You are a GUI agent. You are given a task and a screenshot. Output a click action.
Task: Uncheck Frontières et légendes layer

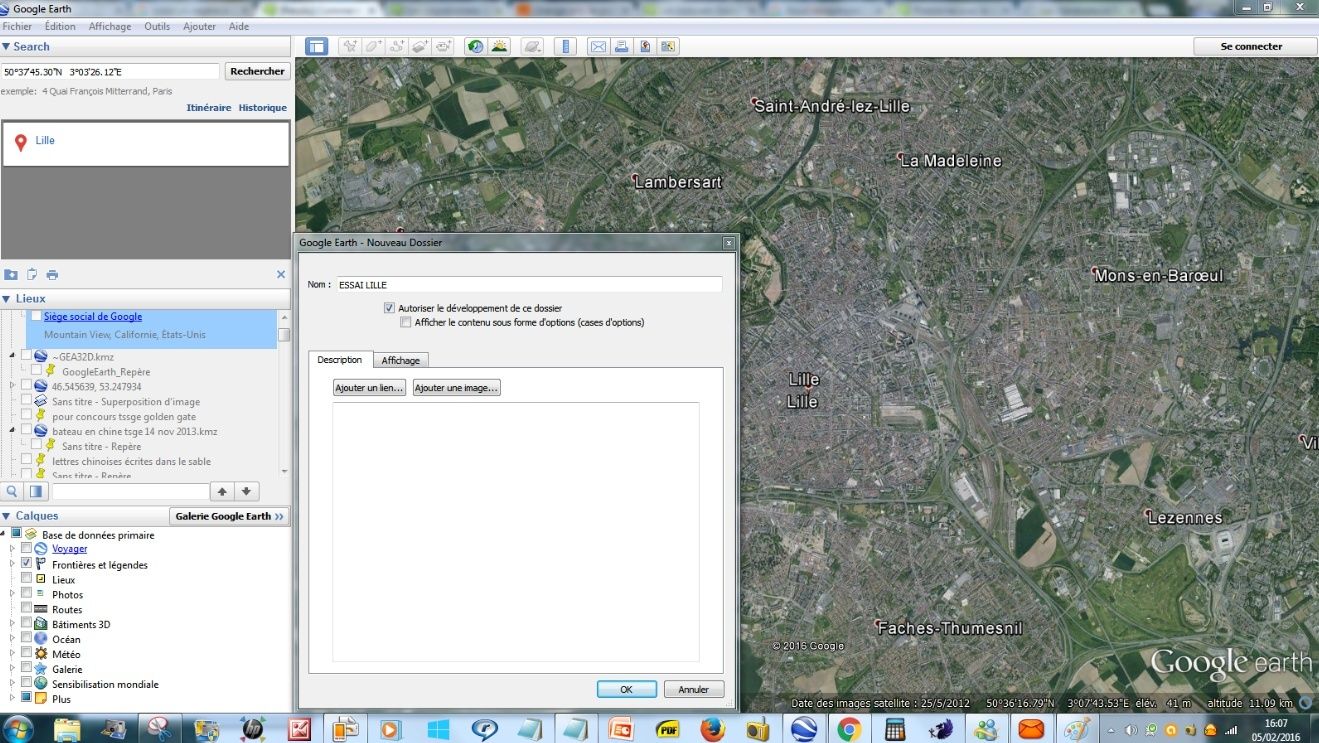[x=26, y=564]
